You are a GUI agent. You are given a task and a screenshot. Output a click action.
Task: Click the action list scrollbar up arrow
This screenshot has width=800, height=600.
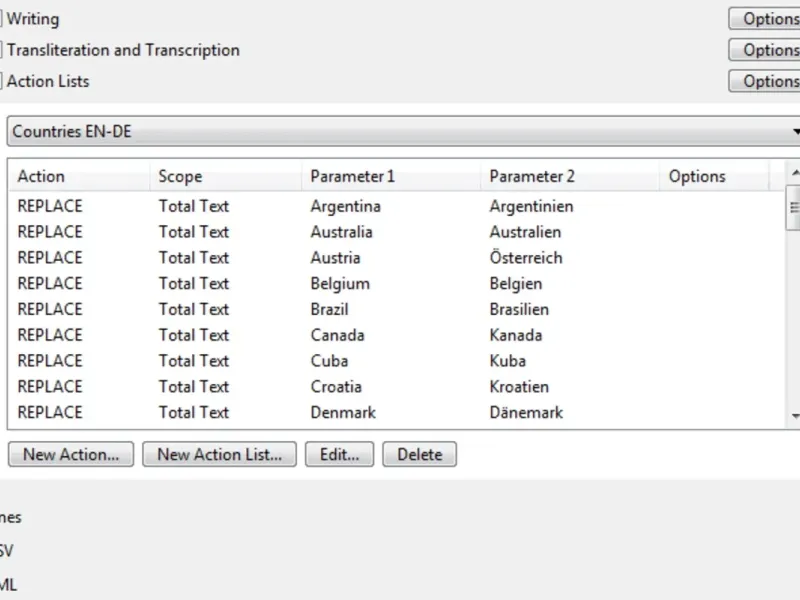click(x=794, y=170)
